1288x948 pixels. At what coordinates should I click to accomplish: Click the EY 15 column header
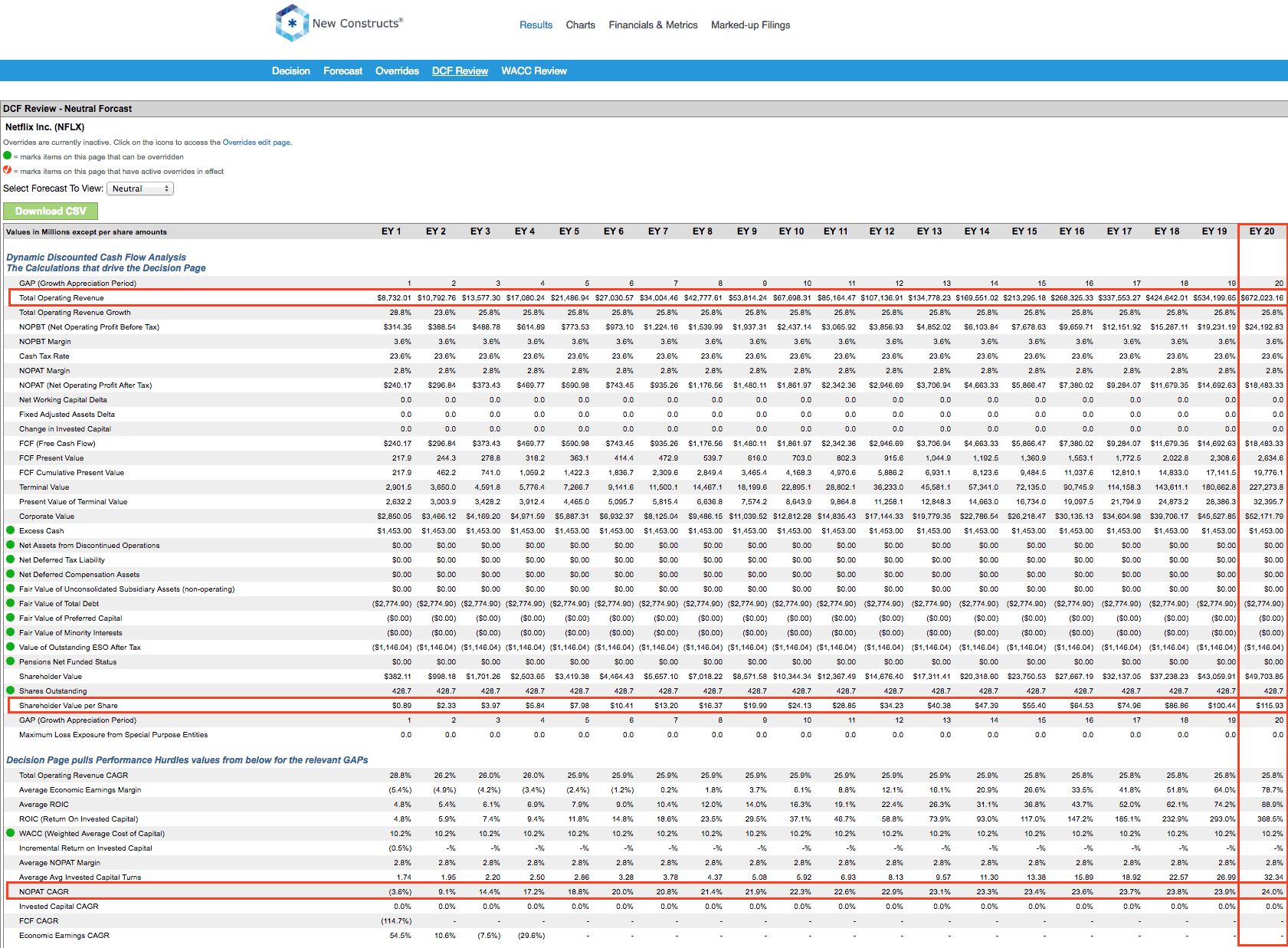pyautogui.click(x=1024, y=231)
